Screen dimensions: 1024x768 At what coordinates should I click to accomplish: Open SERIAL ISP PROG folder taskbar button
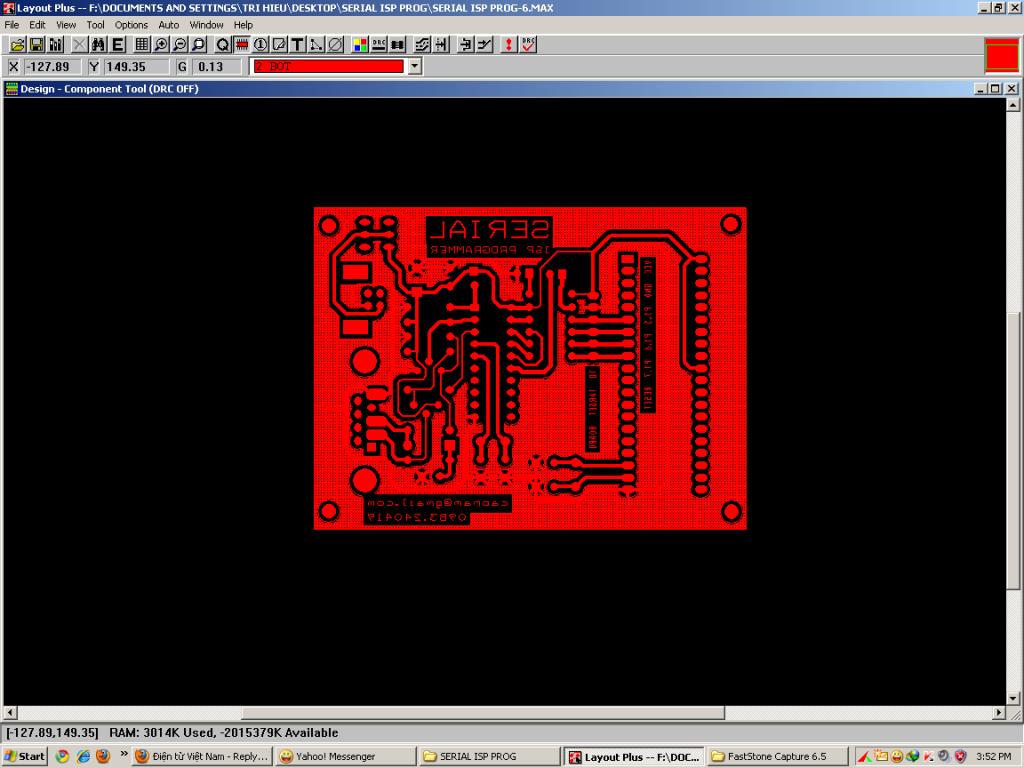click(488, 756)
